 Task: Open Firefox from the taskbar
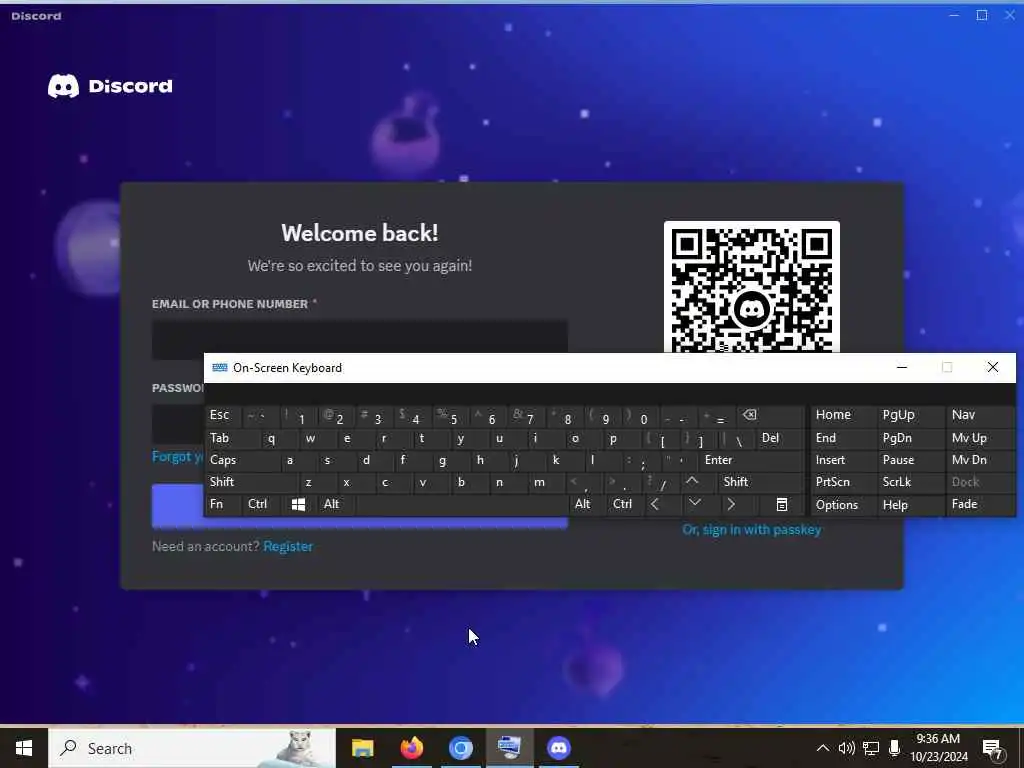pos(411,748)
